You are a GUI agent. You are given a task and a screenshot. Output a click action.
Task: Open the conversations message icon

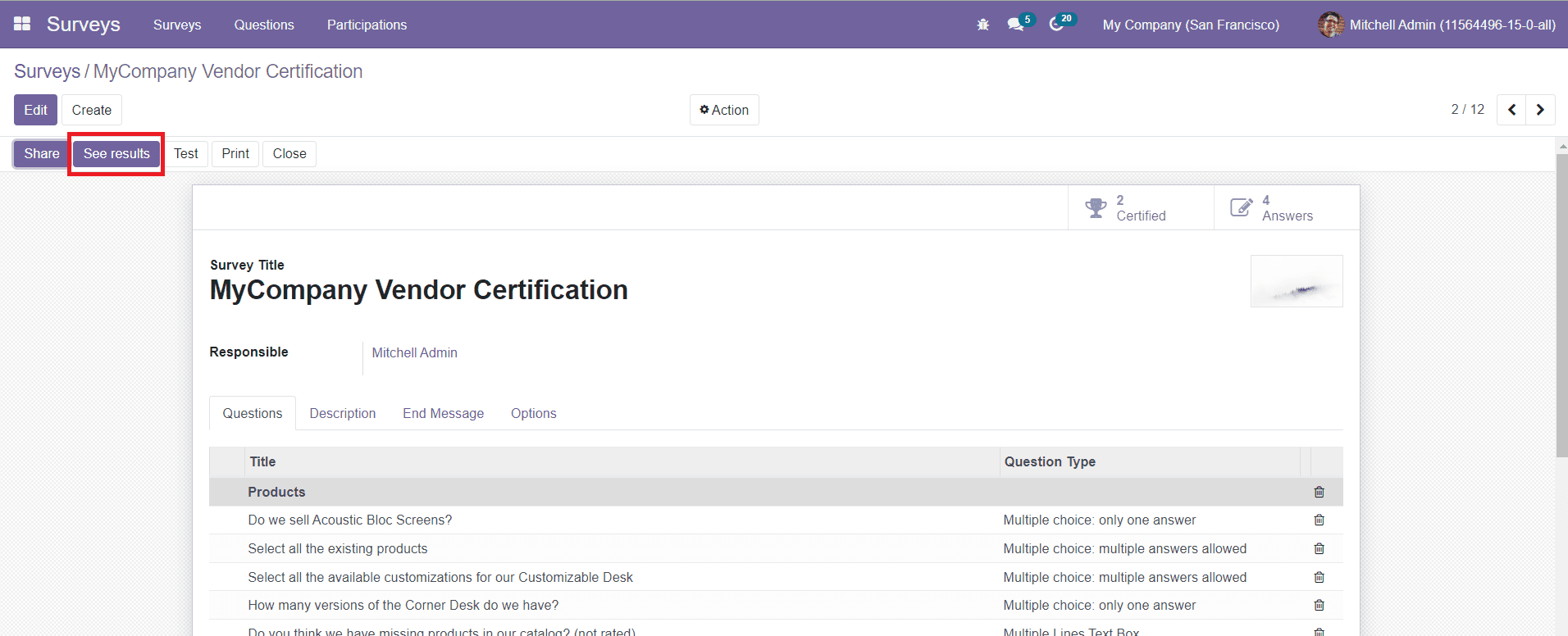[1016, 25]
